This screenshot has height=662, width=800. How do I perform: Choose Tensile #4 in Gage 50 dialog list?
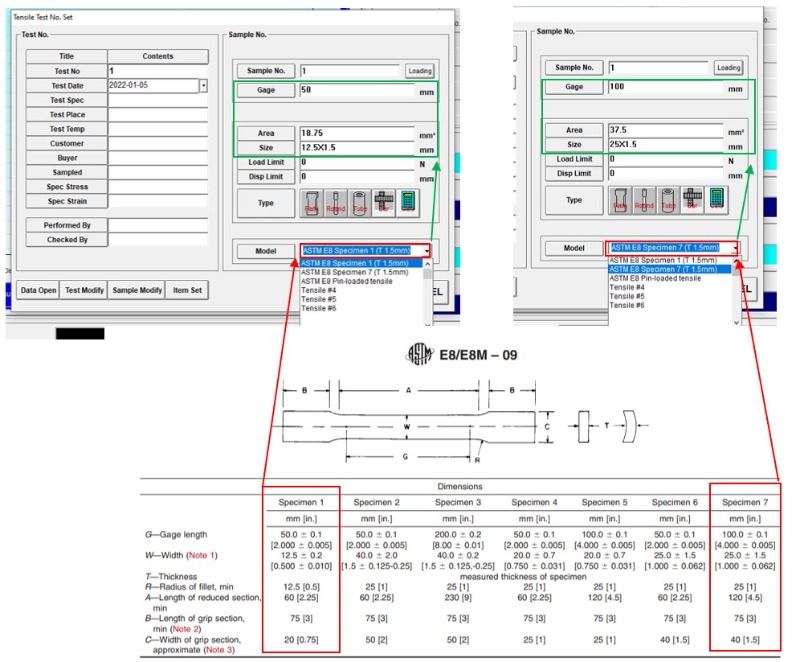(318, 290)
